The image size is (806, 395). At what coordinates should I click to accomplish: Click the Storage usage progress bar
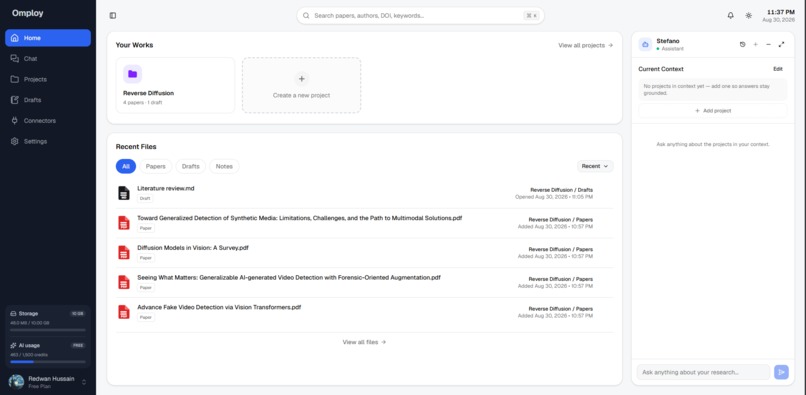[48, 330]
